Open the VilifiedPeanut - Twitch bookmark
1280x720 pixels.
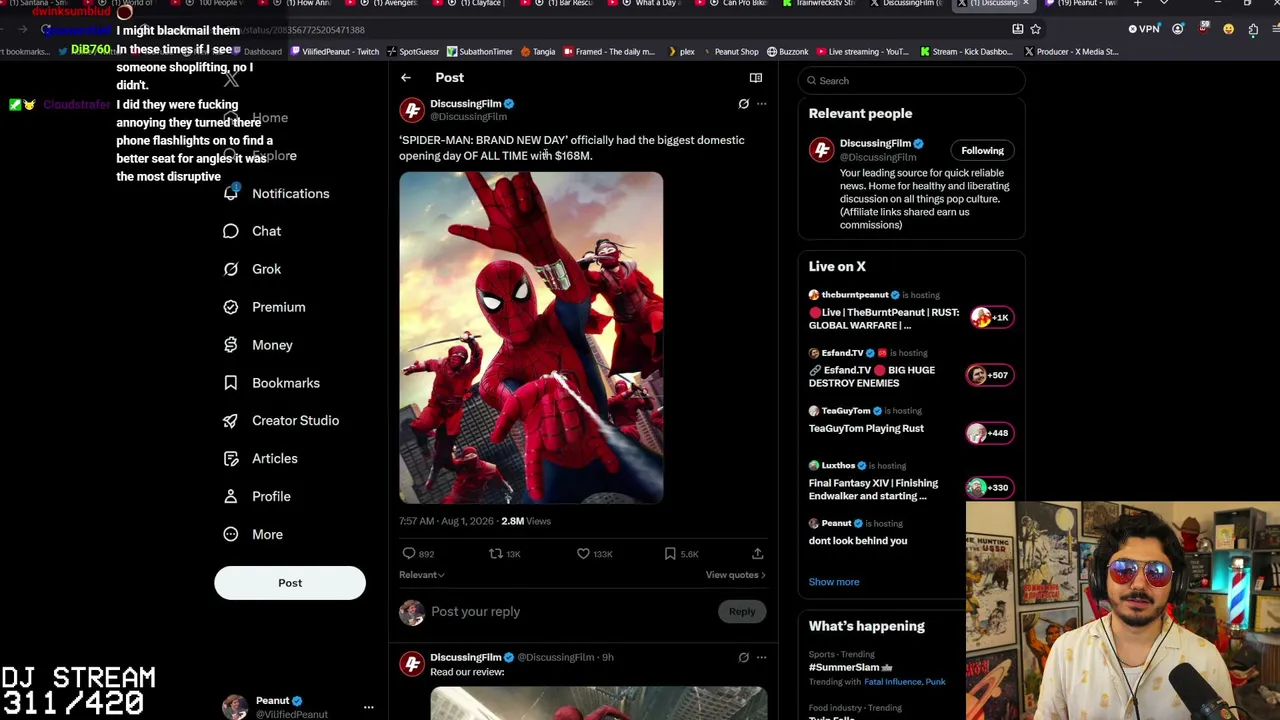pos(335,52)
